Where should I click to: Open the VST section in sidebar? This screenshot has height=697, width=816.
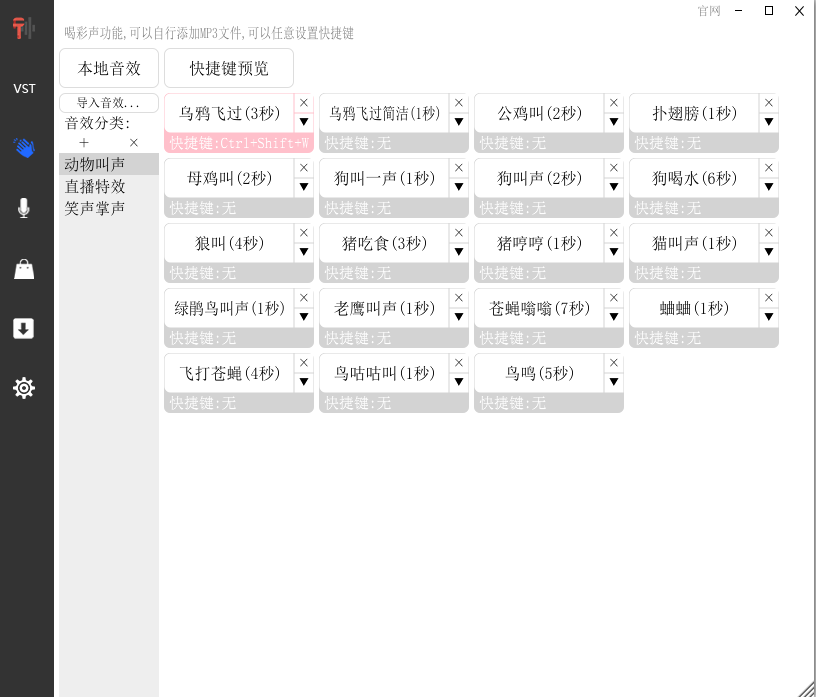pyautogui.click(x=24, y=89)
